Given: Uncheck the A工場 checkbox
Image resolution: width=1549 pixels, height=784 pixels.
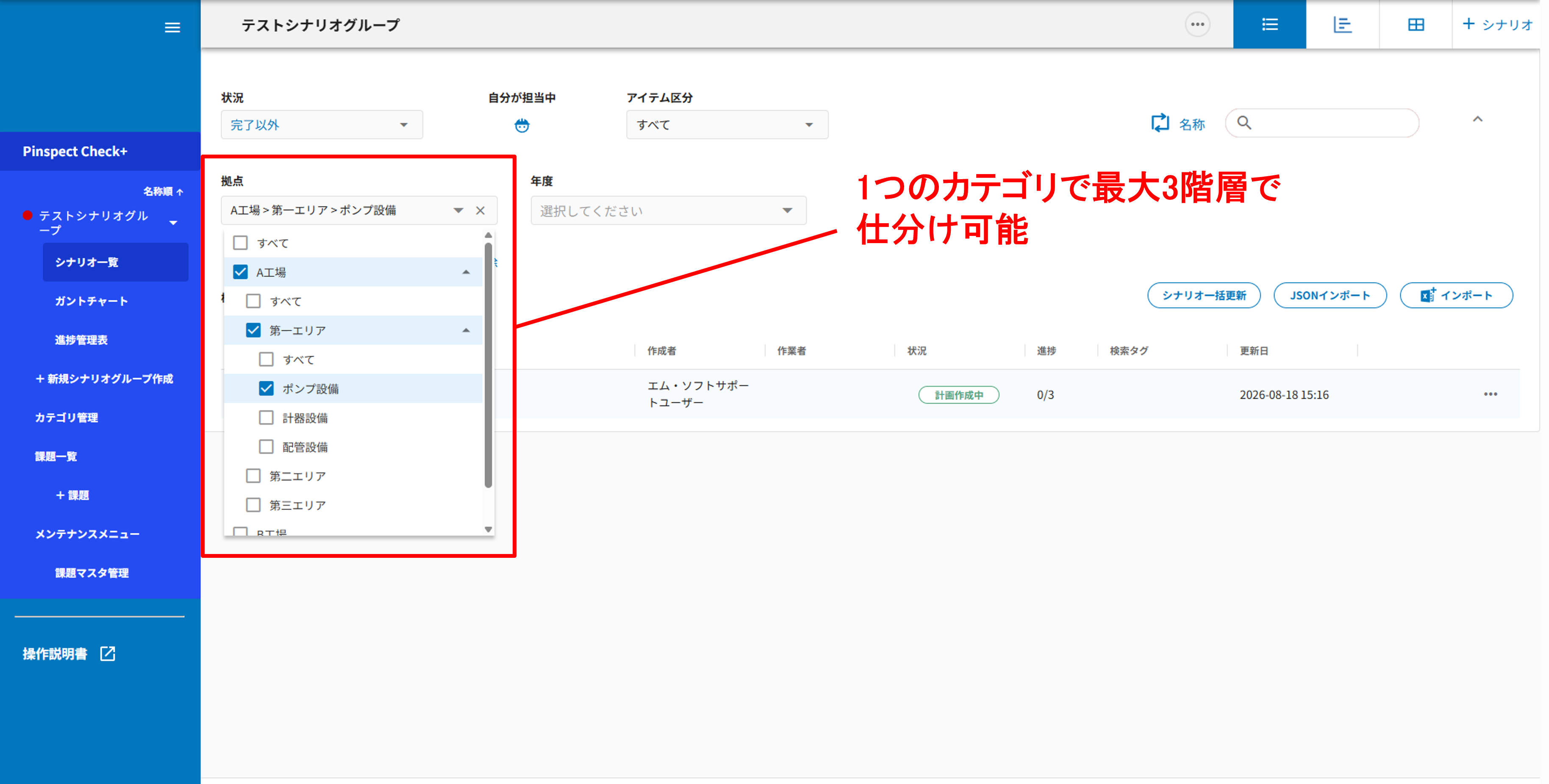Looking at the screenshot, I should 241,272.
